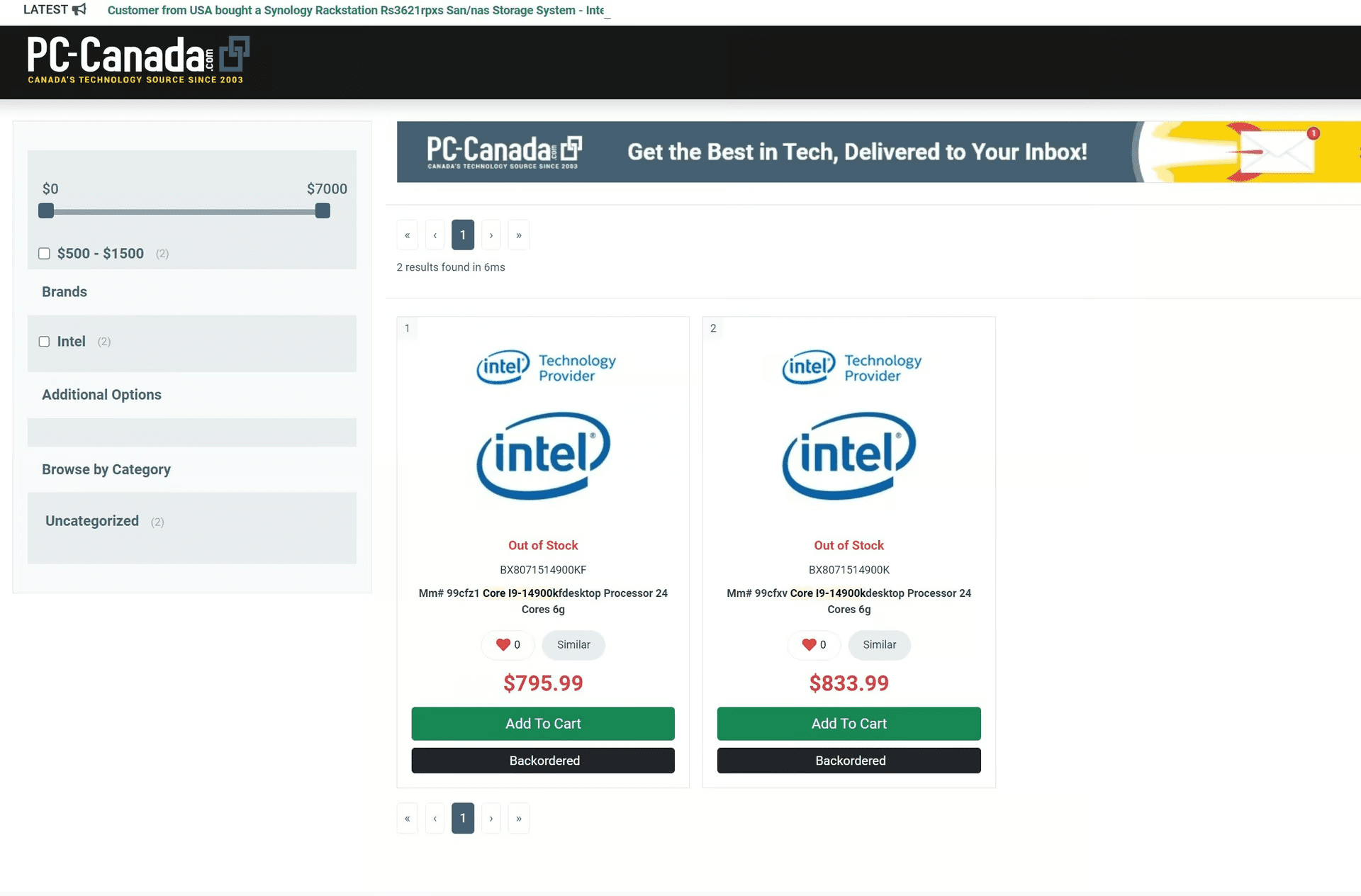Go to previous page in bottom pagination
Image resolution: width=1361 pixels, height=896 pixels.
pyautogui.click(x=435, y=819)
